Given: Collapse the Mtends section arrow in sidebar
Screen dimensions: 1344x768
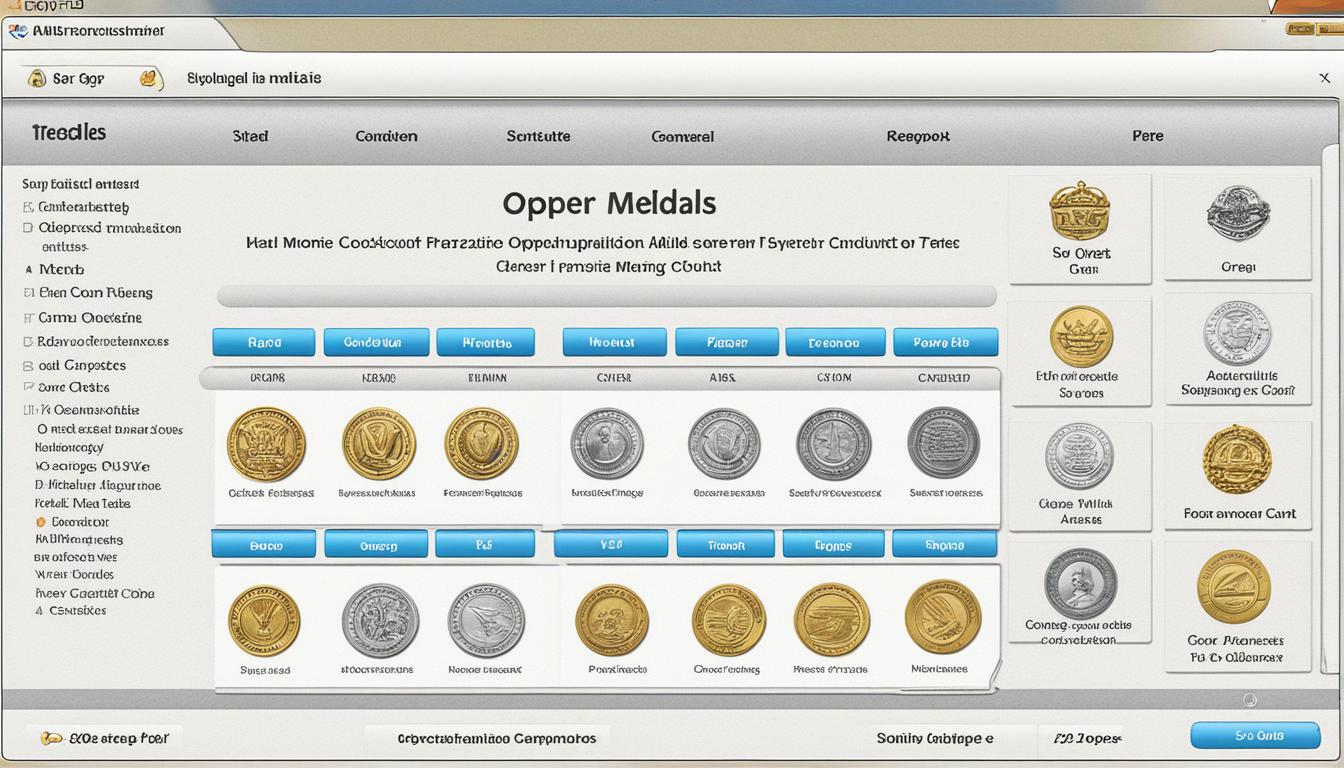Looking at the screenshot, I should [x=28, y=270].
